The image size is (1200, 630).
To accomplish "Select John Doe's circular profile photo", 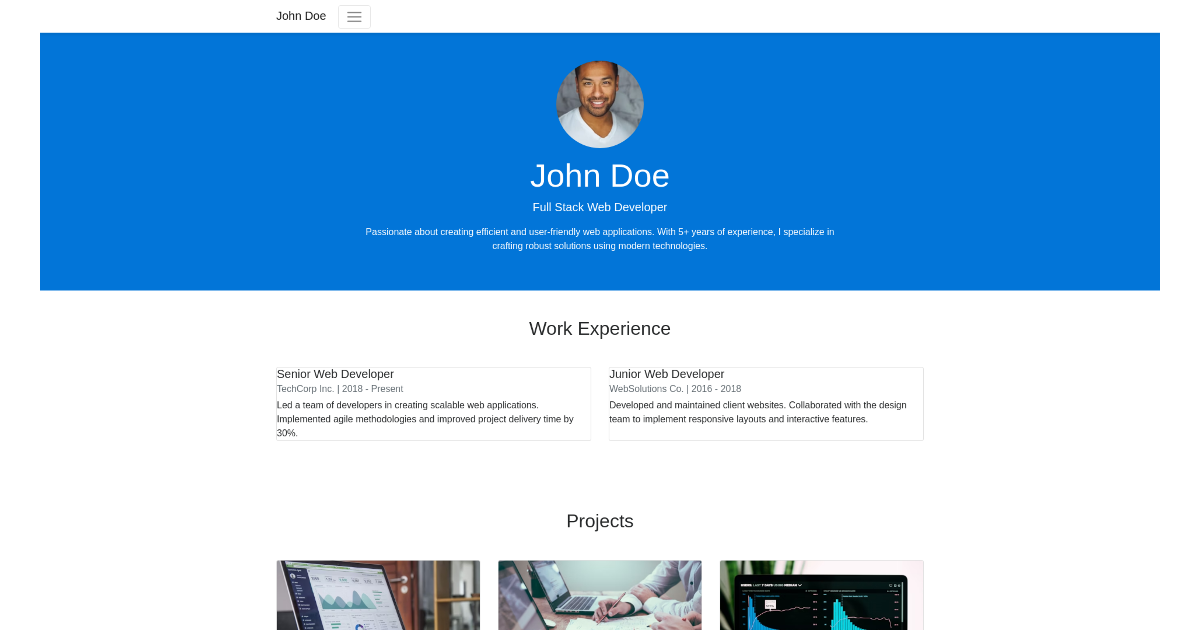I will [x=599, y=103].
